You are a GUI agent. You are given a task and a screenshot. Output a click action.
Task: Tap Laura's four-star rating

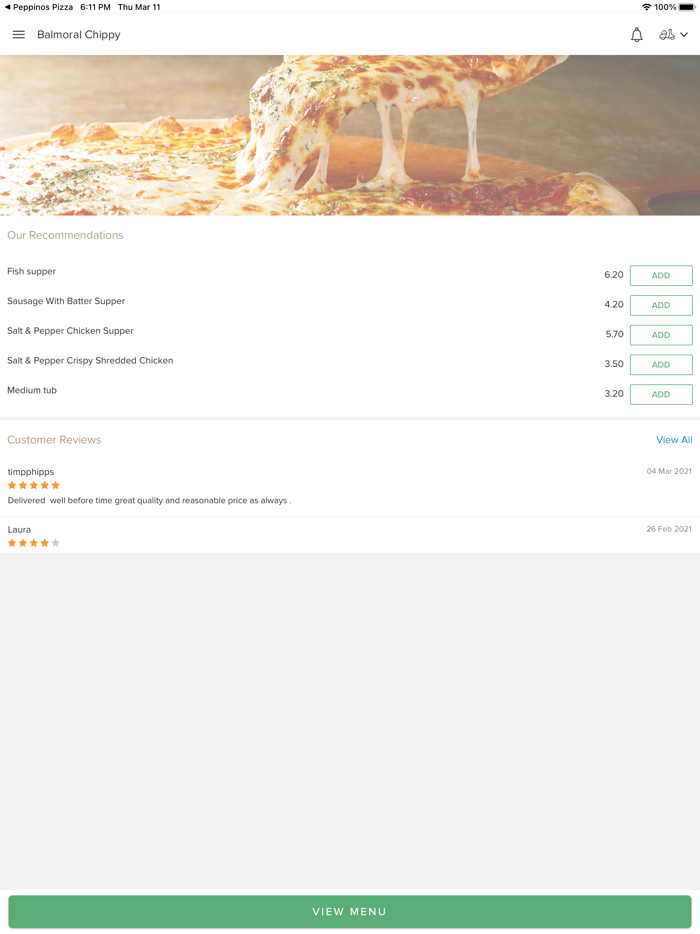coord(34,543)
